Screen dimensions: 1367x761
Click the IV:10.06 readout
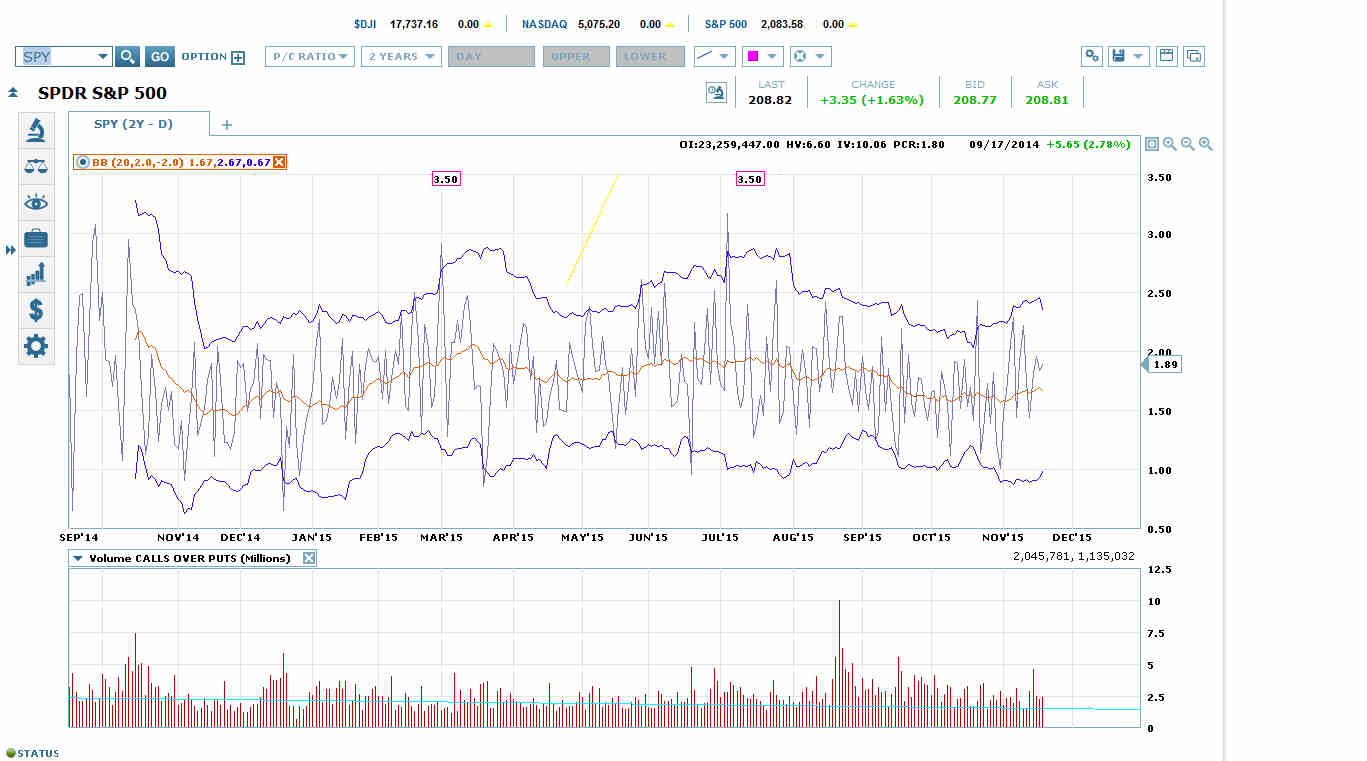tap(859, 144)
